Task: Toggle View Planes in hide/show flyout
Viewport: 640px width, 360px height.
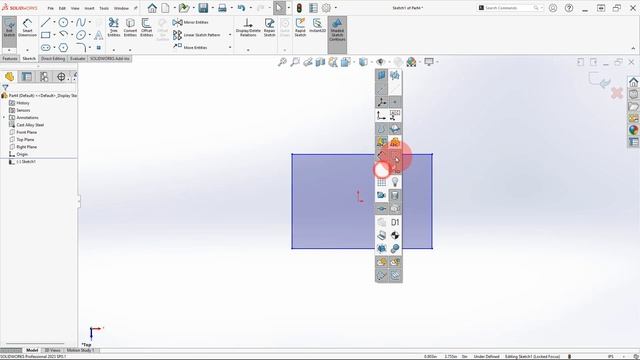Action: (x=382, y=76)
